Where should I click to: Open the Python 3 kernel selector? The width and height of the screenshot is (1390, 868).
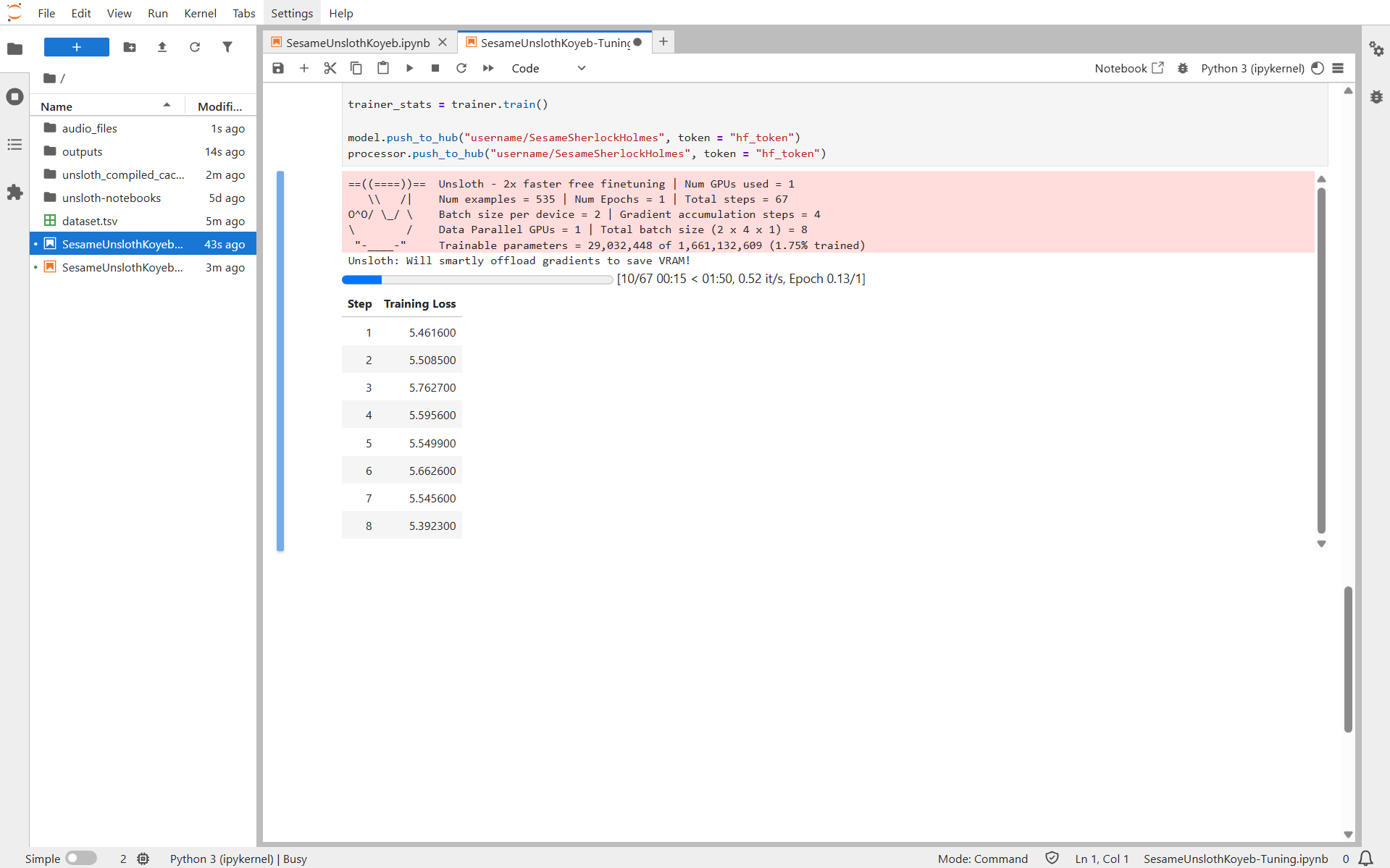coord(1252,68)
